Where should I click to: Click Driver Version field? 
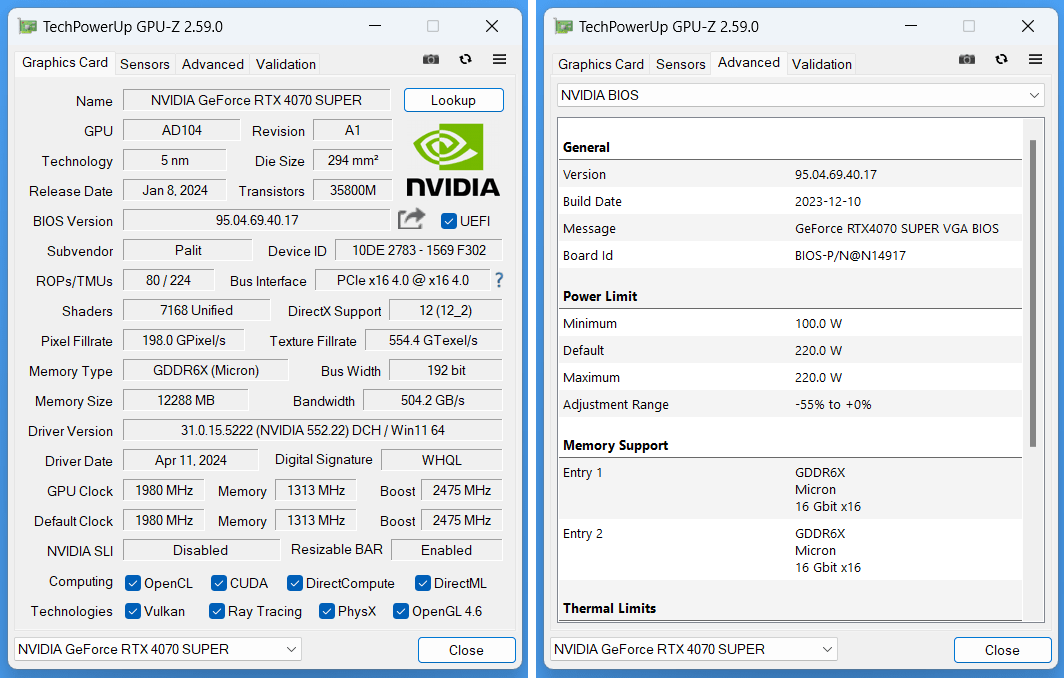point(312,430)
